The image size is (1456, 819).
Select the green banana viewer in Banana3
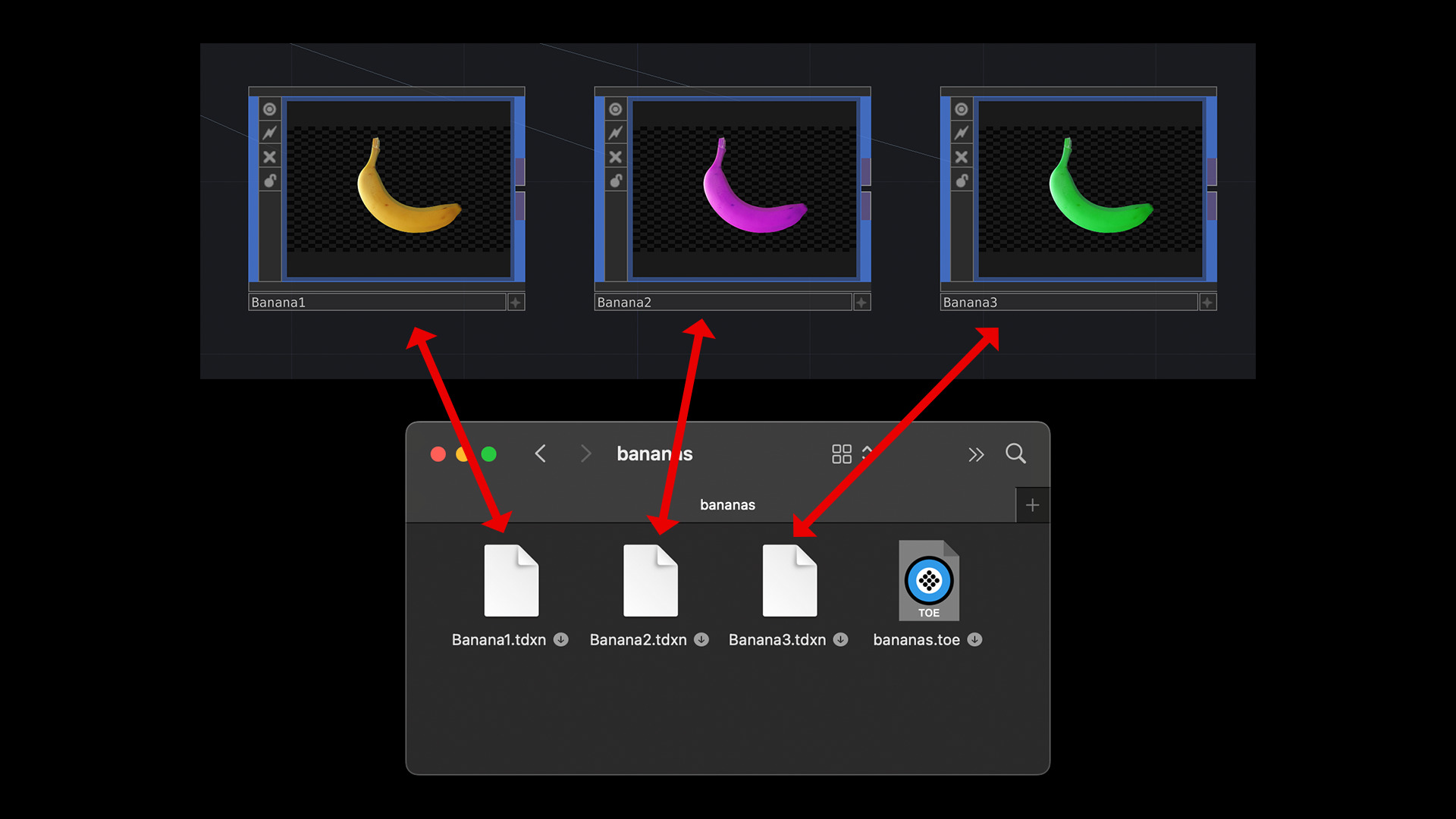coord(1090,189)
